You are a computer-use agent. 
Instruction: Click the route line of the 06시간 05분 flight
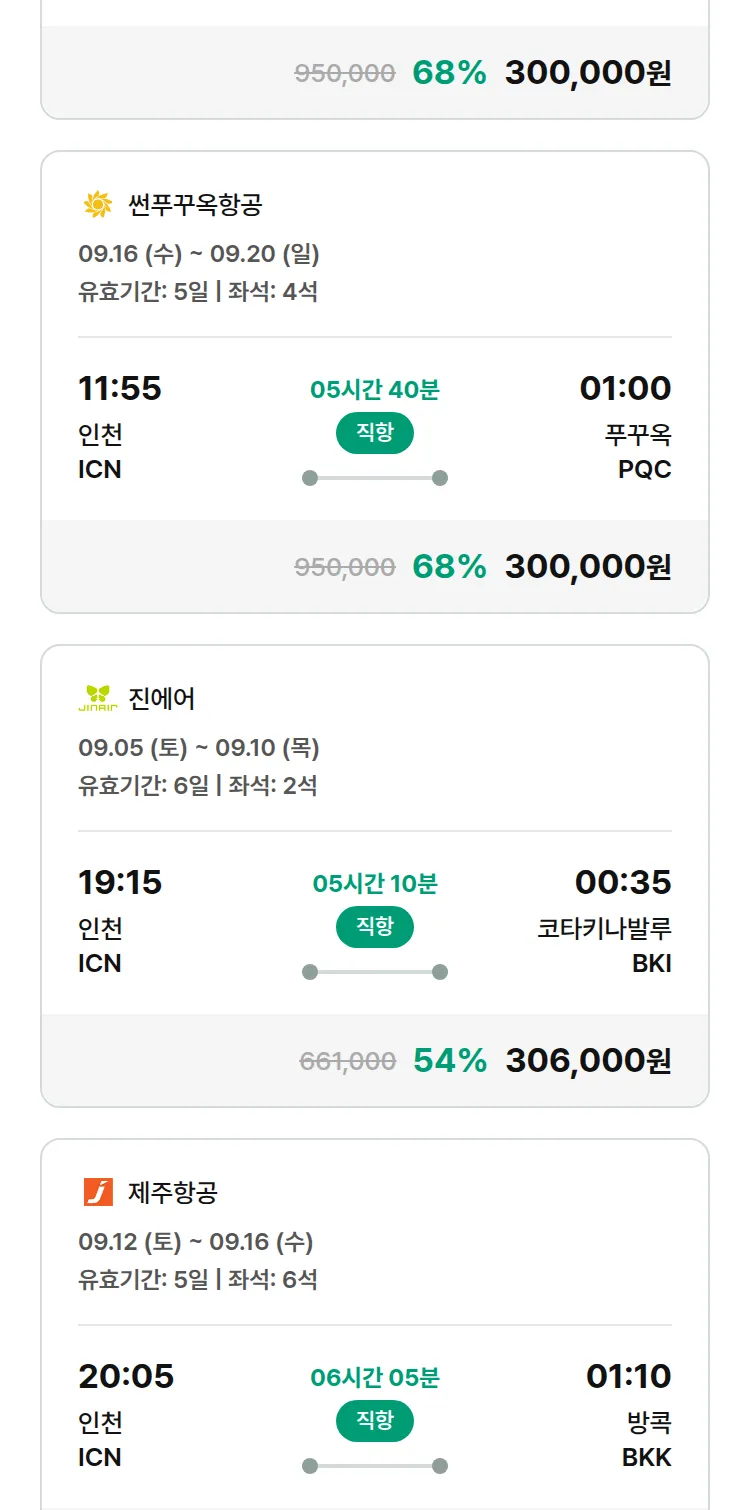tap(375, 1466)
